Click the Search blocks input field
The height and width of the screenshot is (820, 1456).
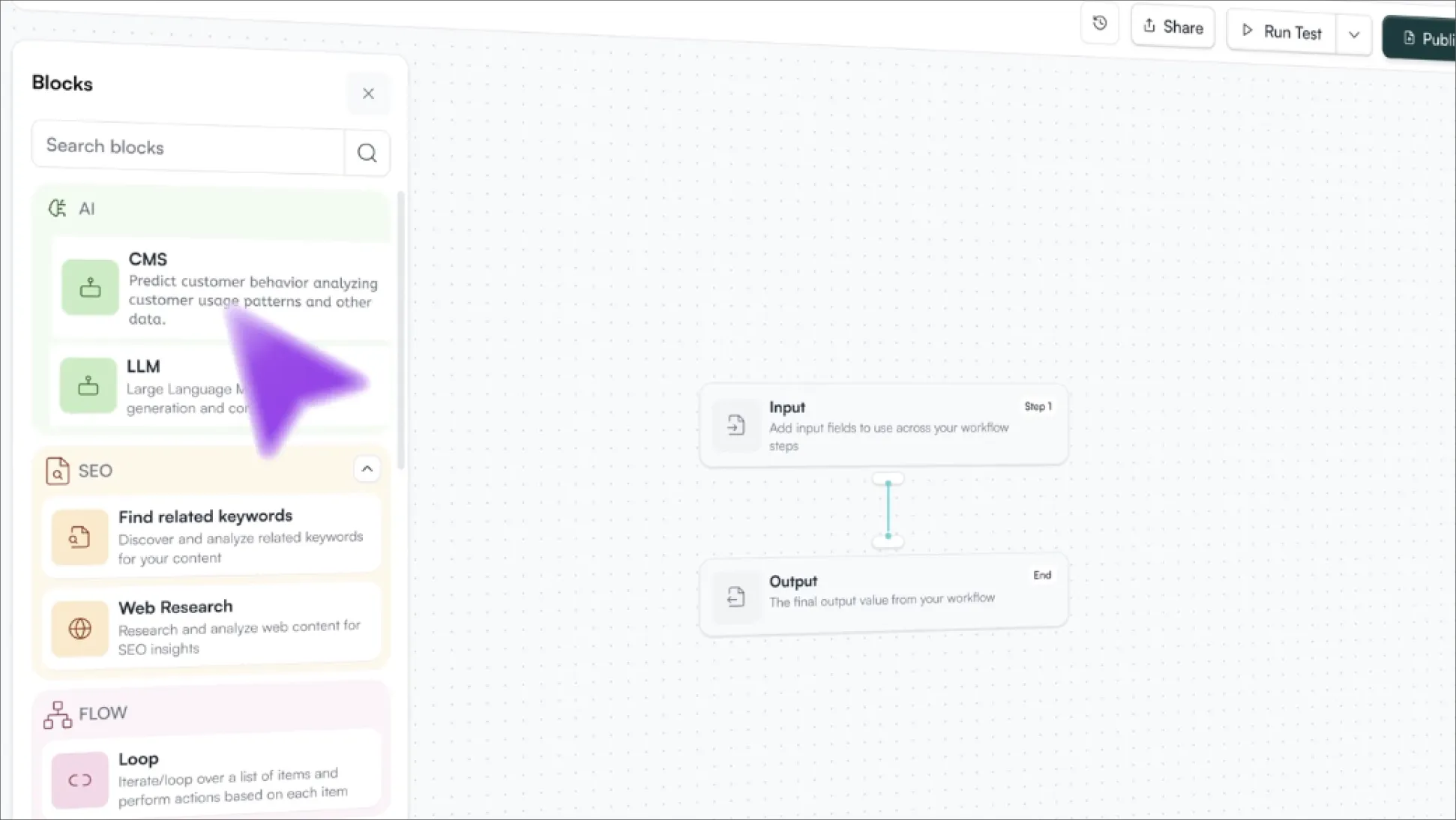coord(187,147)
